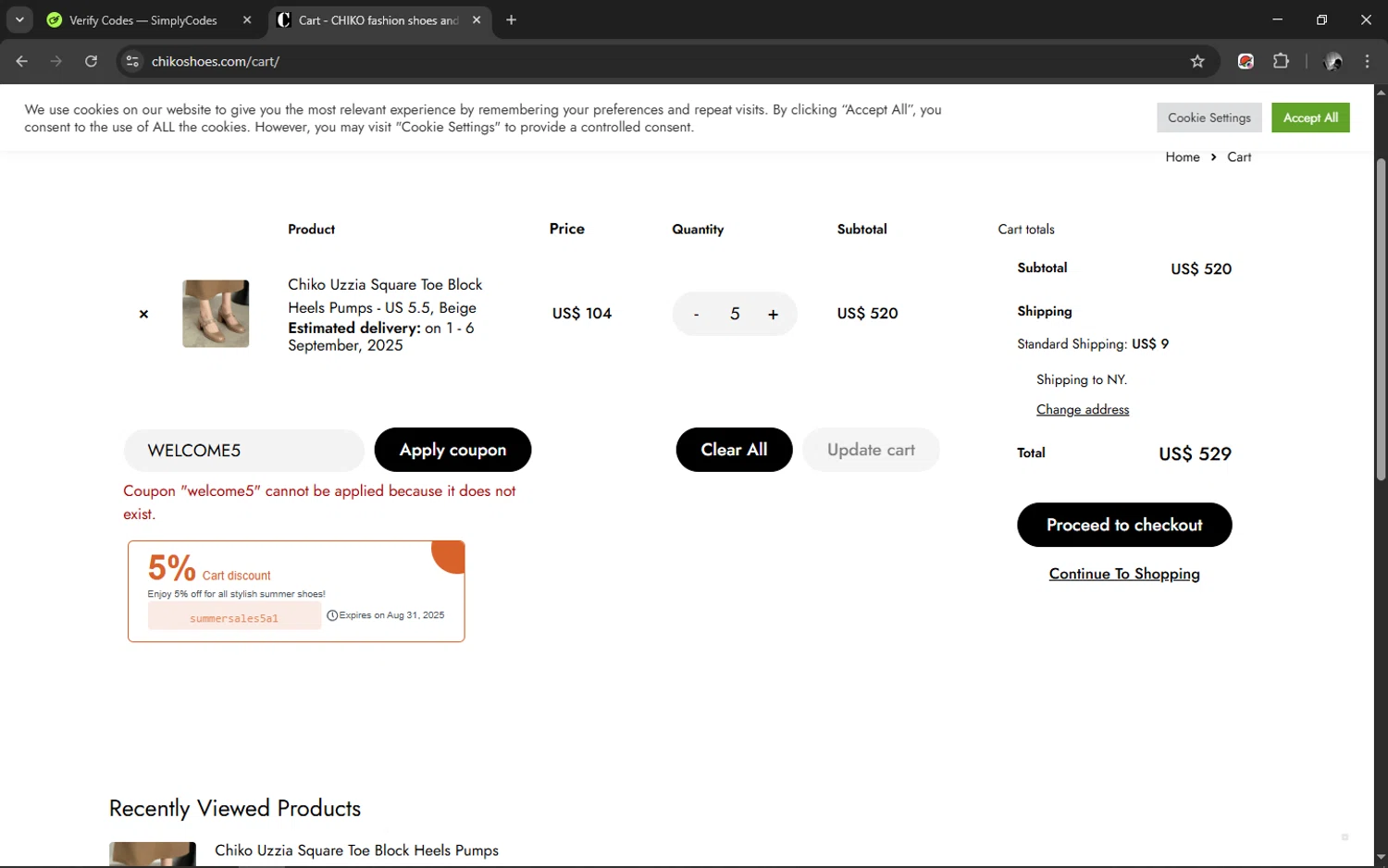The width and height of the screenshot is (1388, 868).
Task: Restore down the browser window
Action: [x=1321, y=19]
